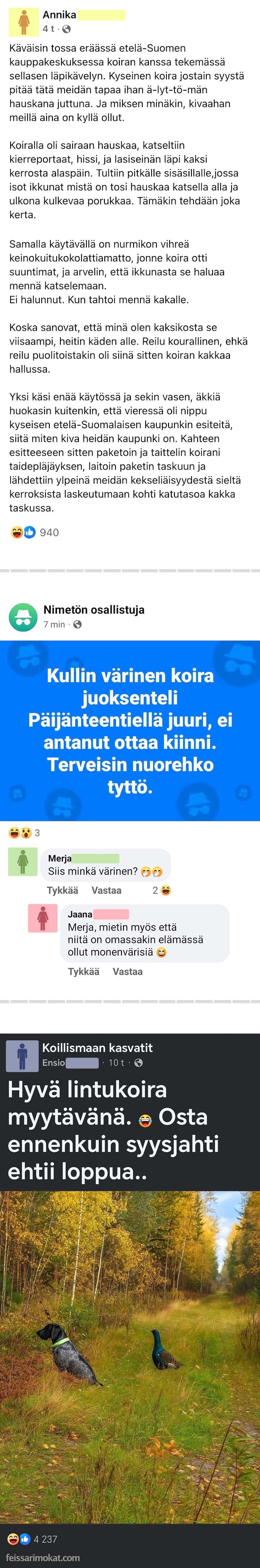Open reactions count 940 on Annika's post

[35, 533]
